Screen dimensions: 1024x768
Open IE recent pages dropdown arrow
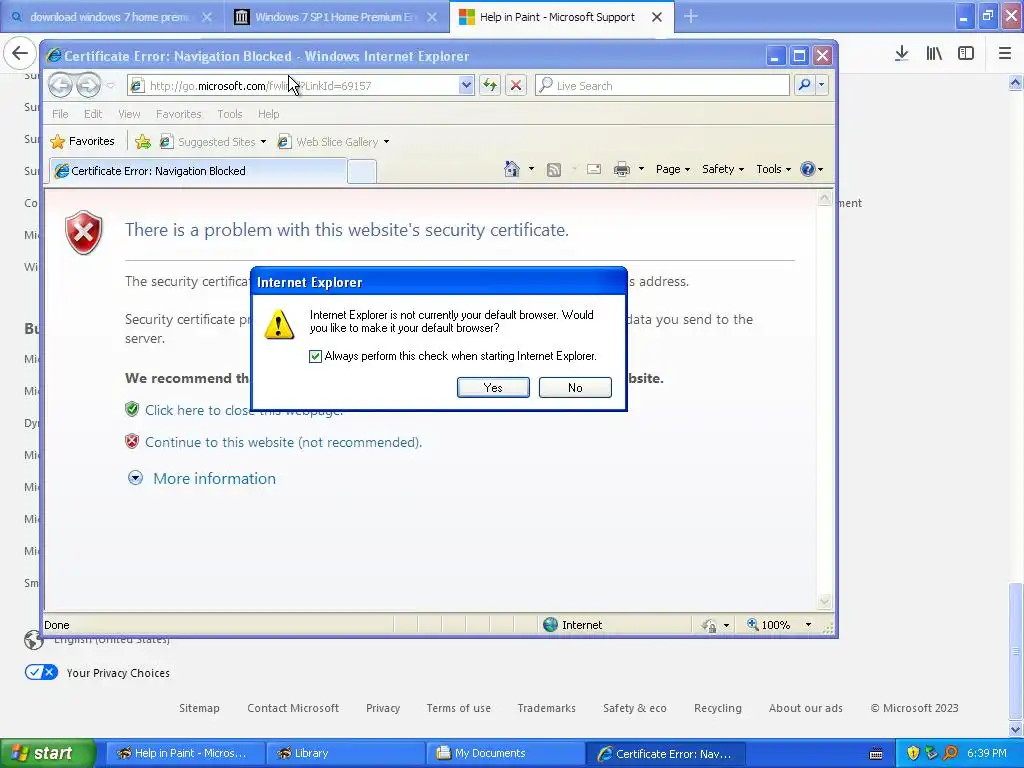(110, 86)
